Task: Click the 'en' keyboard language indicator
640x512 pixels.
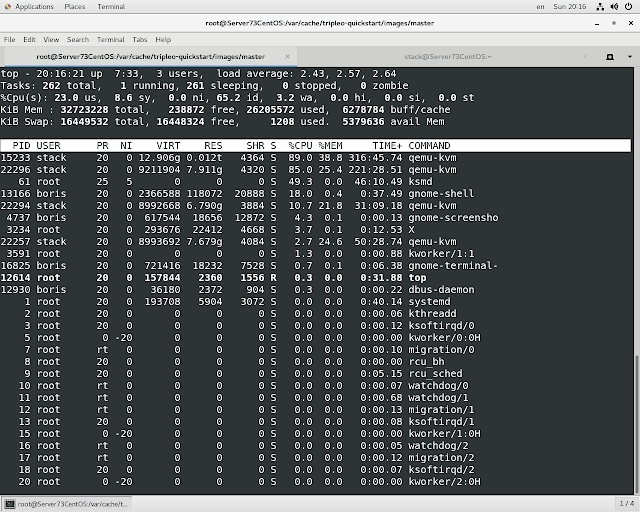Action: pos(540,7)
